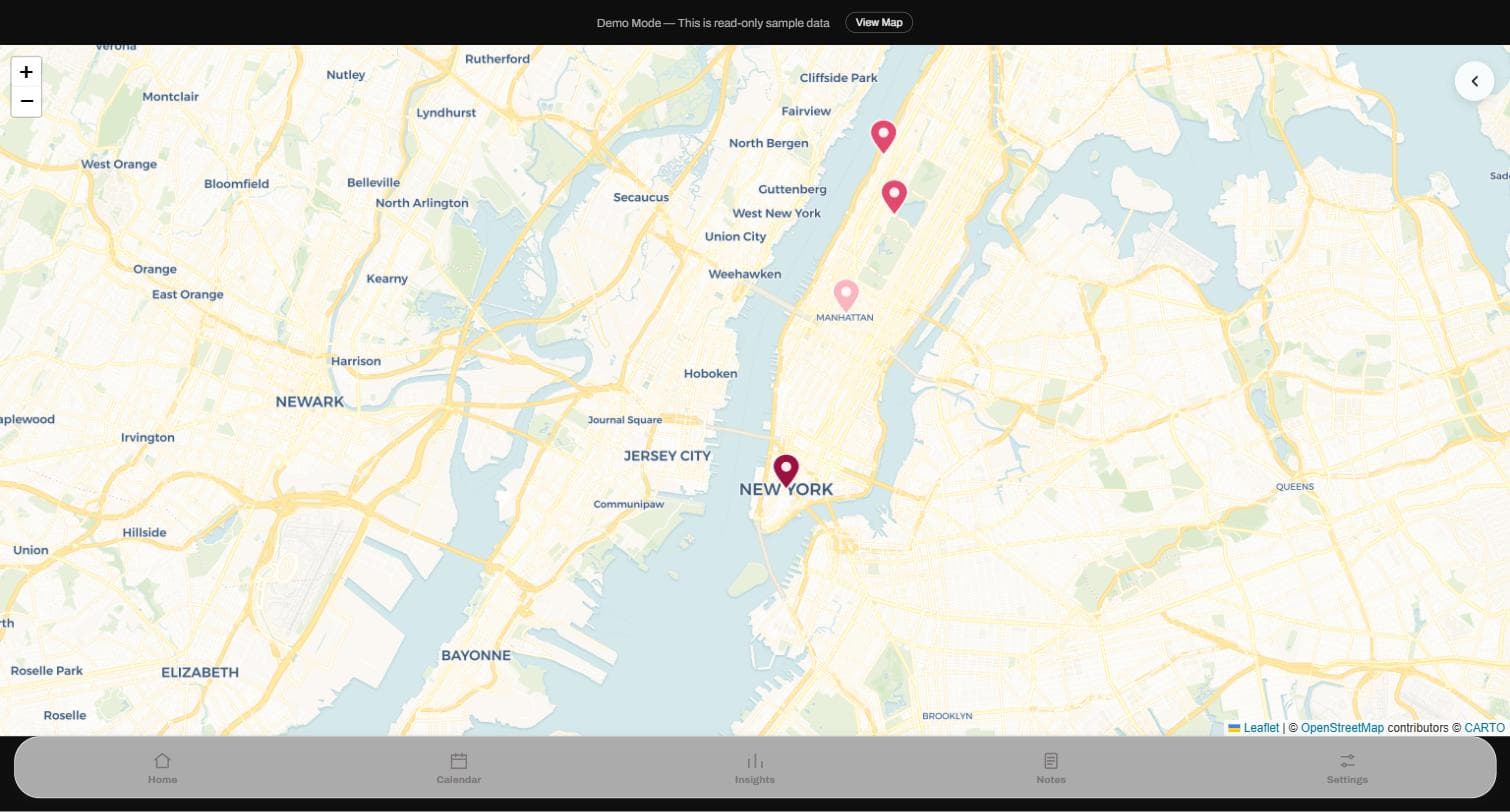Open the collapsed side panel chevron

pyautogui.click(x=1474, y=81)
